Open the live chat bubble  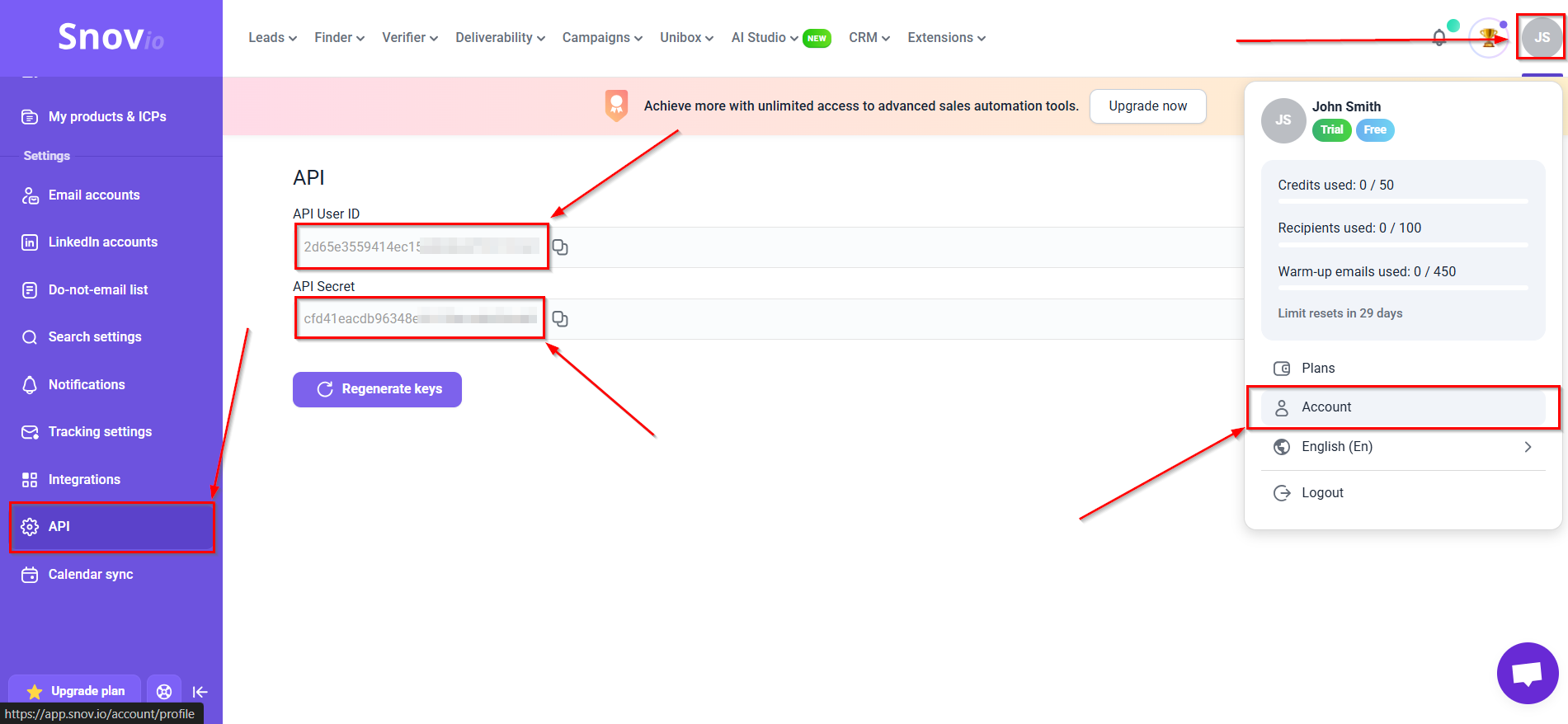tap(1527, 673)
